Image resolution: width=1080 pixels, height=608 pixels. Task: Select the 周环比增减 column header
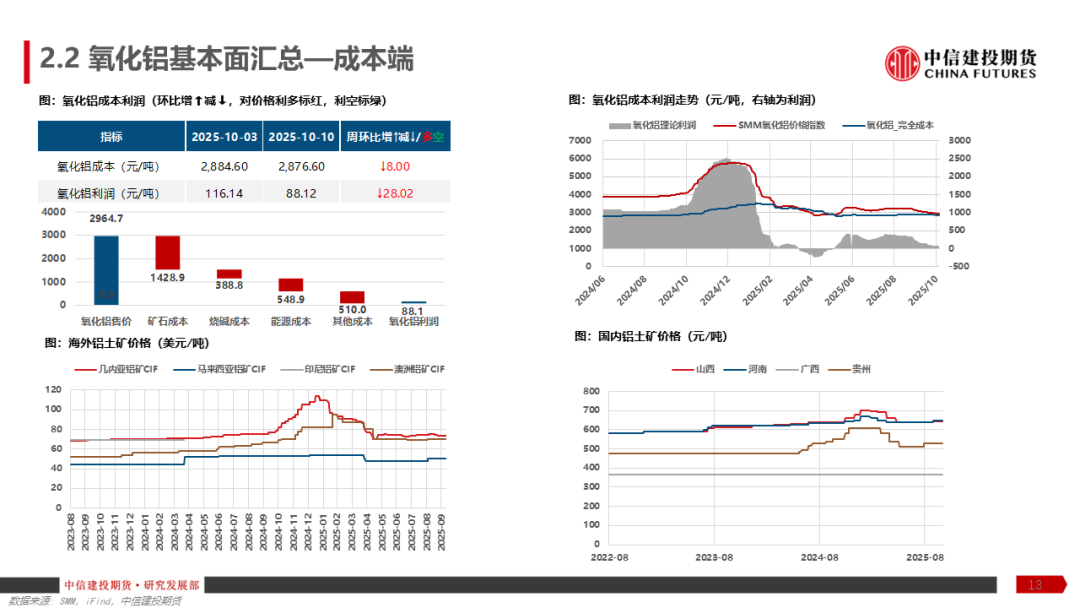coord(395,136)
